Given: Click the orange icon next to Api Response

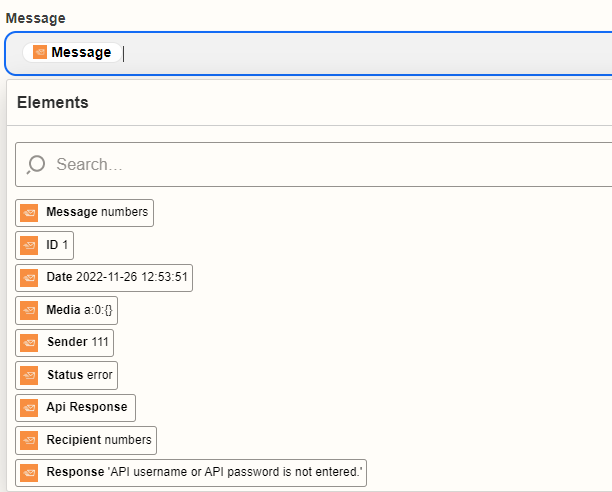Looking at the screenshot, I should (30, 408).
